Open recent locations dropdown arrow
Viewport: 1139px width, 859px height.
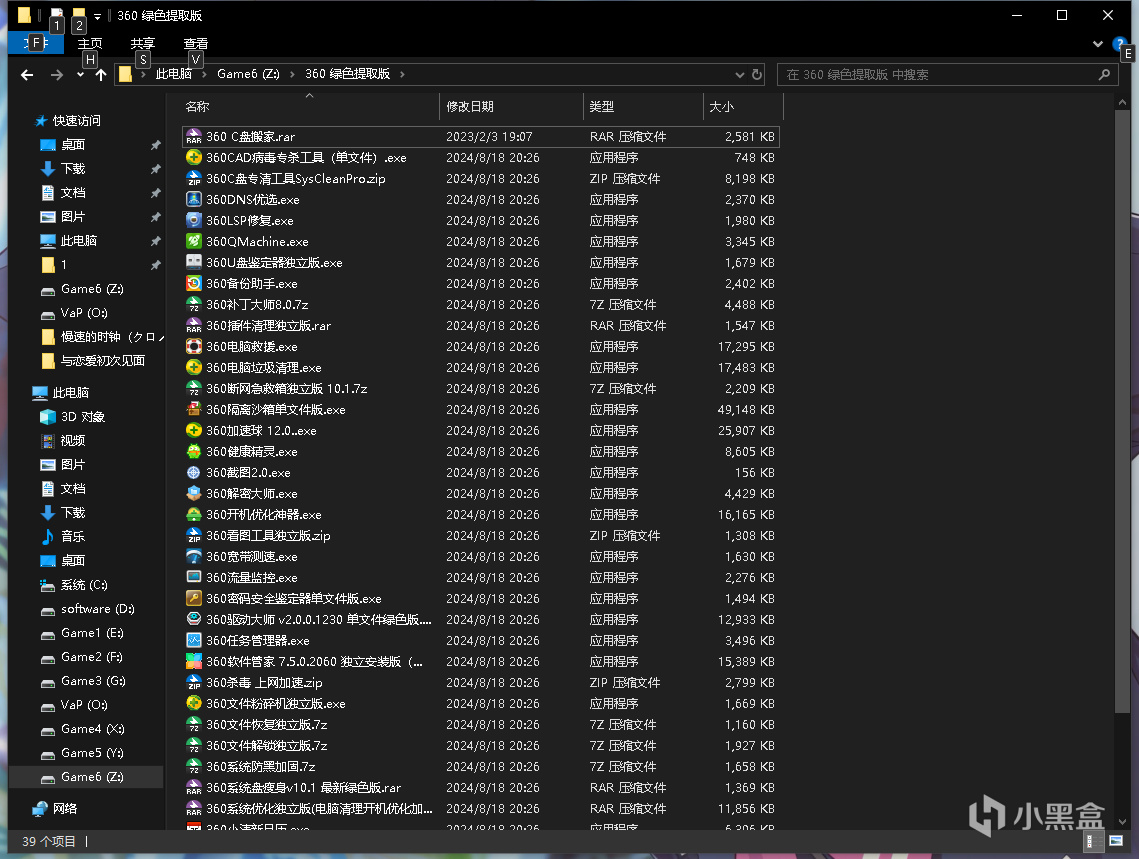81,75
